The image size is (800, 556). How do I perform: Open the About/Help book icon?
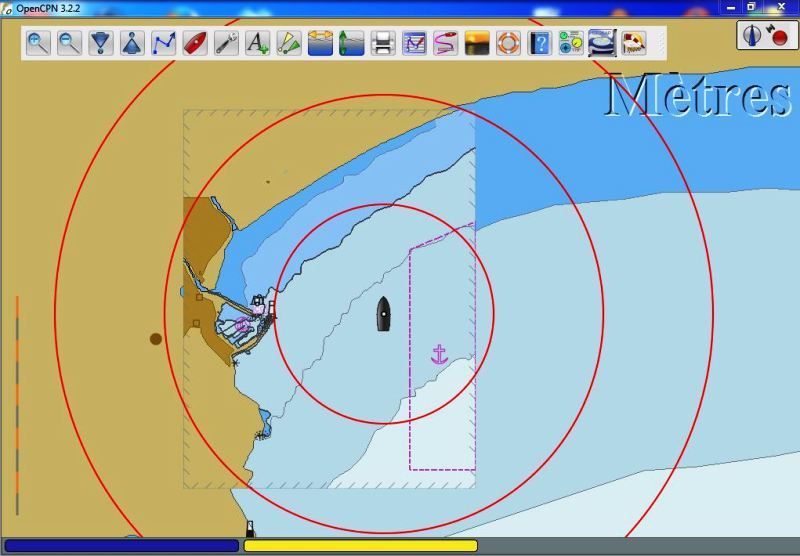540,43
